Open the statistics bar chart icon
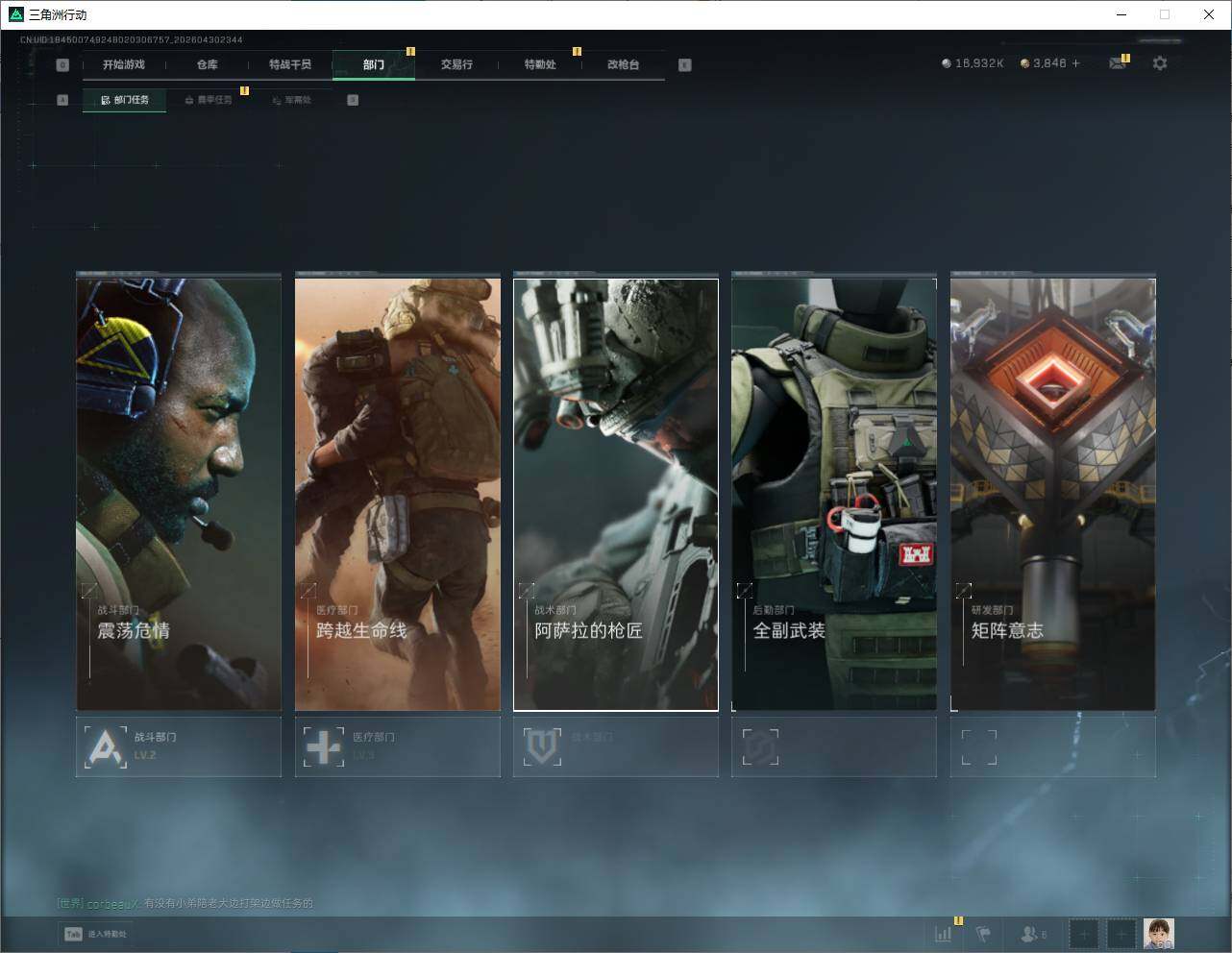Screen dimensions: 1232x953 [944, 933]
